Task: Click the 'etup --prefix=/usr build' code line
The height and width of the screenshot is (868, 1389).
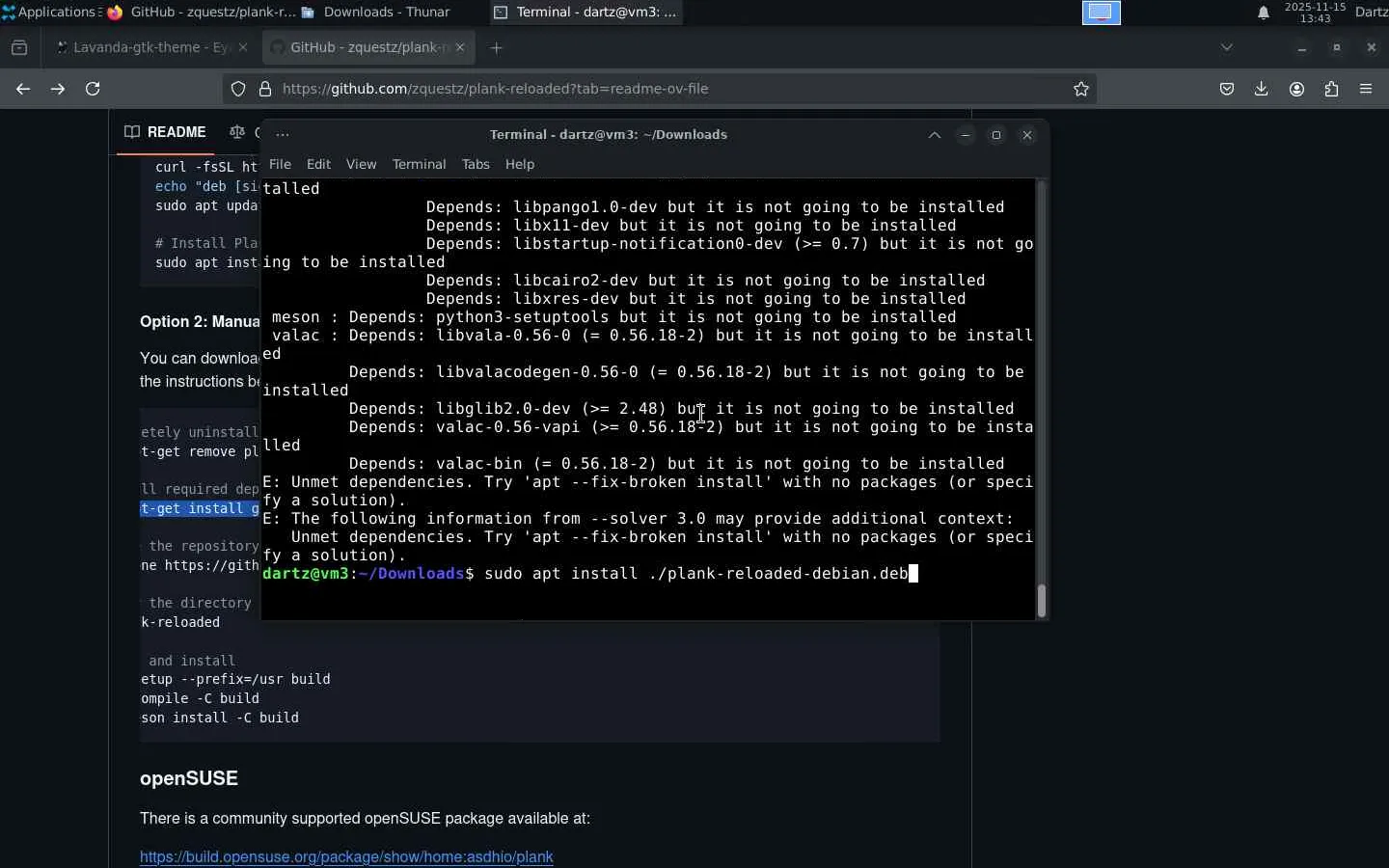Action: (236, 679)
